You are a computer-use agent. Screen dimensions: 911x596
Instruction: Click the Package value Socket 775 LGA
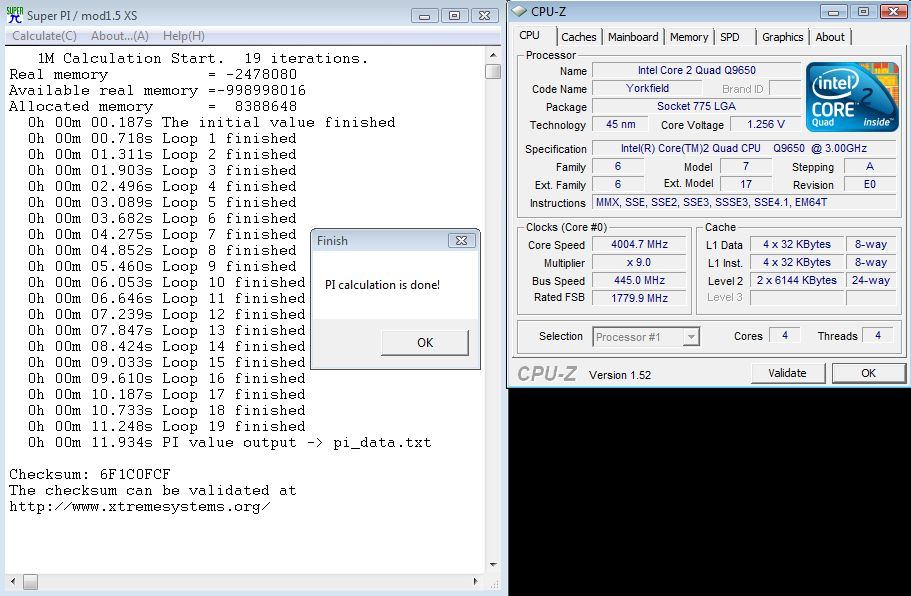[x=696, y=106]
